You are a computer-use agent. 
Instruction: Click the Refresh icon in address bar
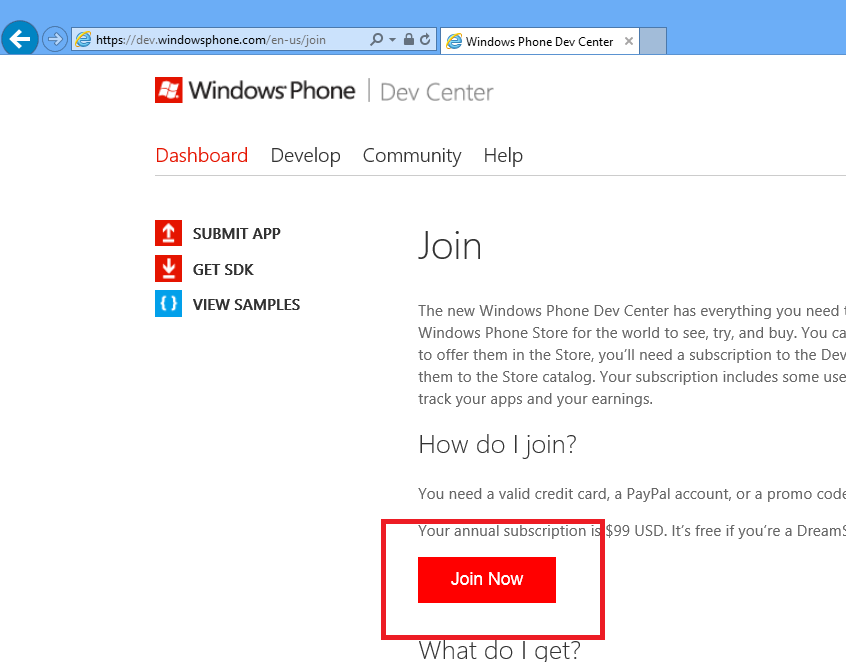425,39
